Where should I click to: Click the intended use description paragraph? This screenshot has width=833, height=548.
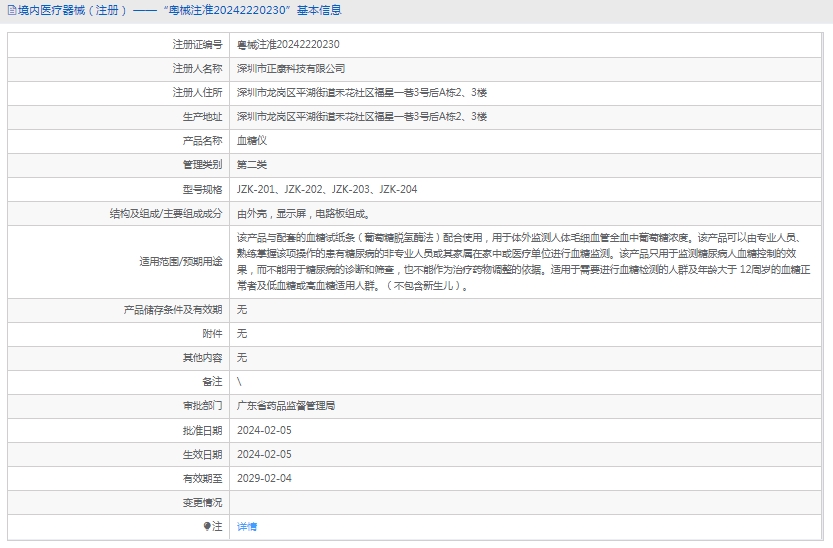pos(530,262)
